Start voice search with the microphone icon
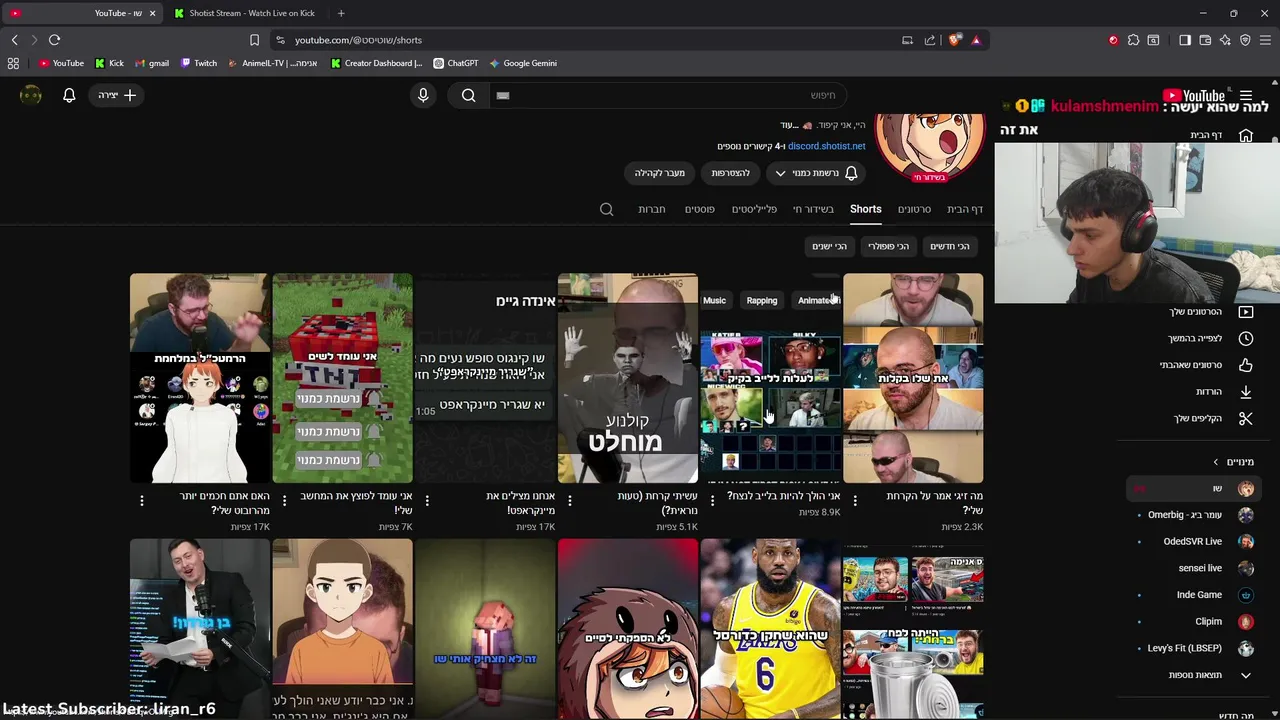Viewport: 1280px width, 720px height. [423, 95]
